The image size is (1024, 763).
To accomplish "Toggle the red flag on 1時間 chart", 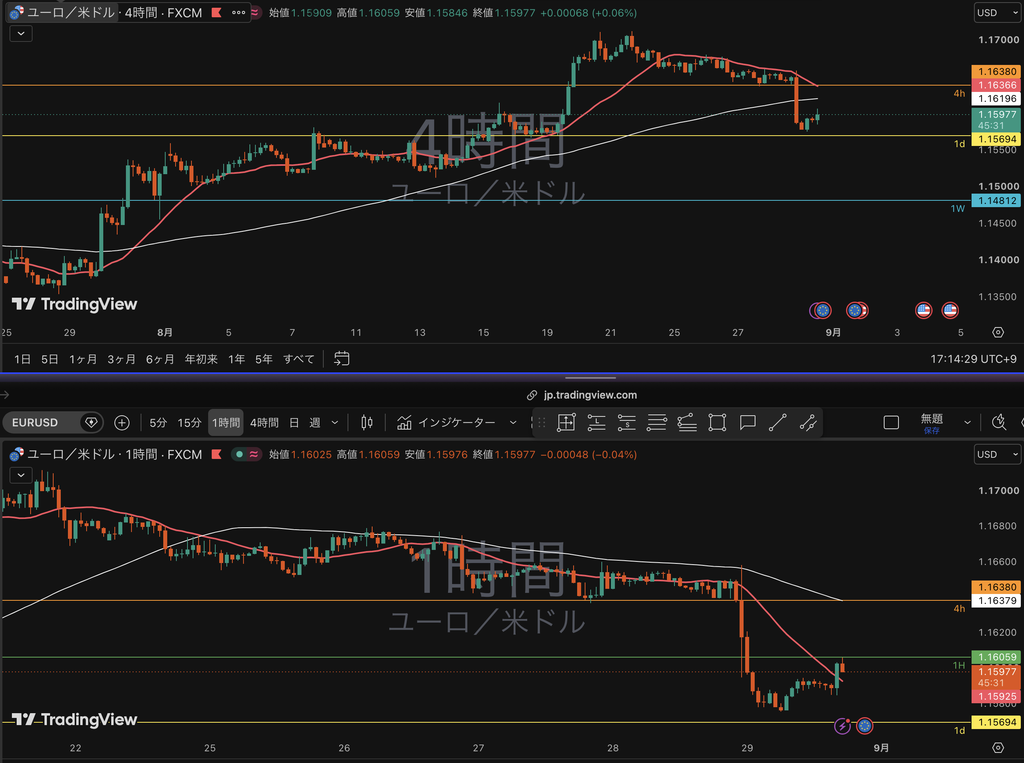I will click(216, 454).
